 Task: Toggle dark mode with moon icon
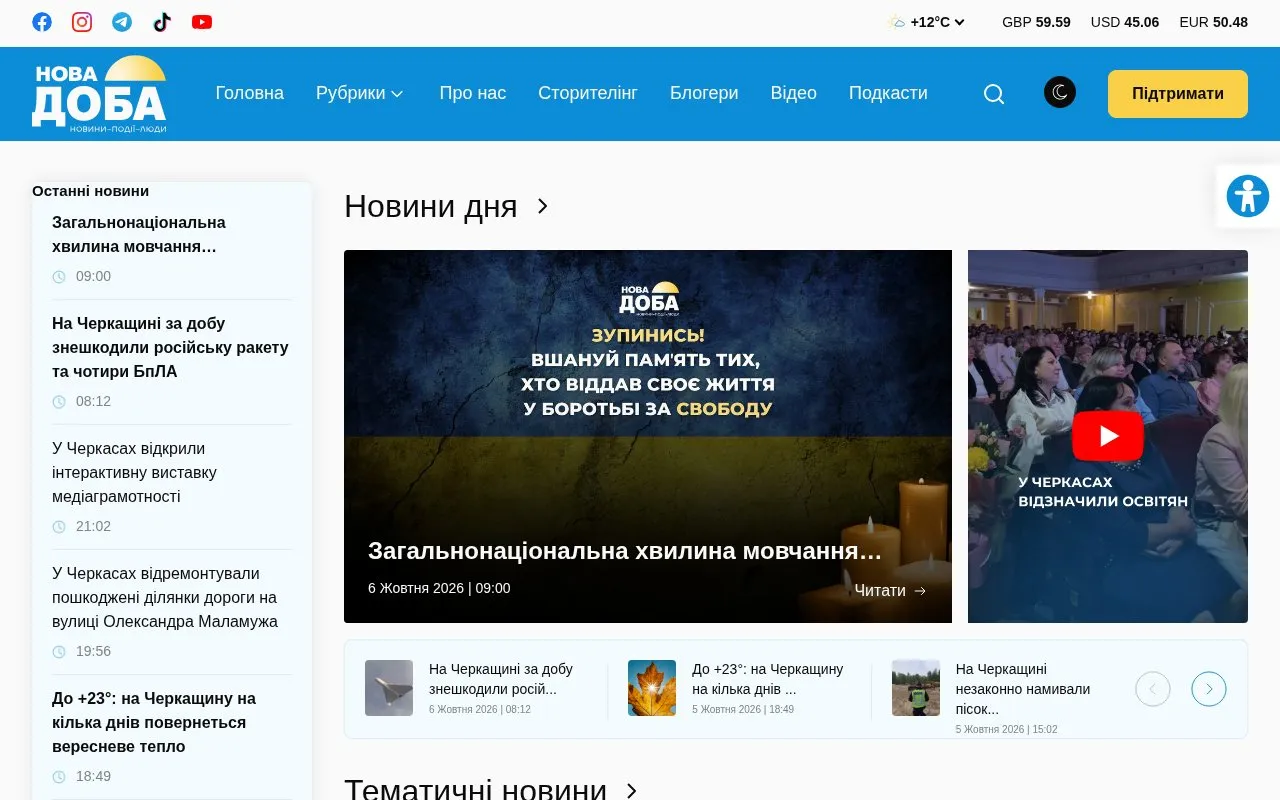(1060, 93)
